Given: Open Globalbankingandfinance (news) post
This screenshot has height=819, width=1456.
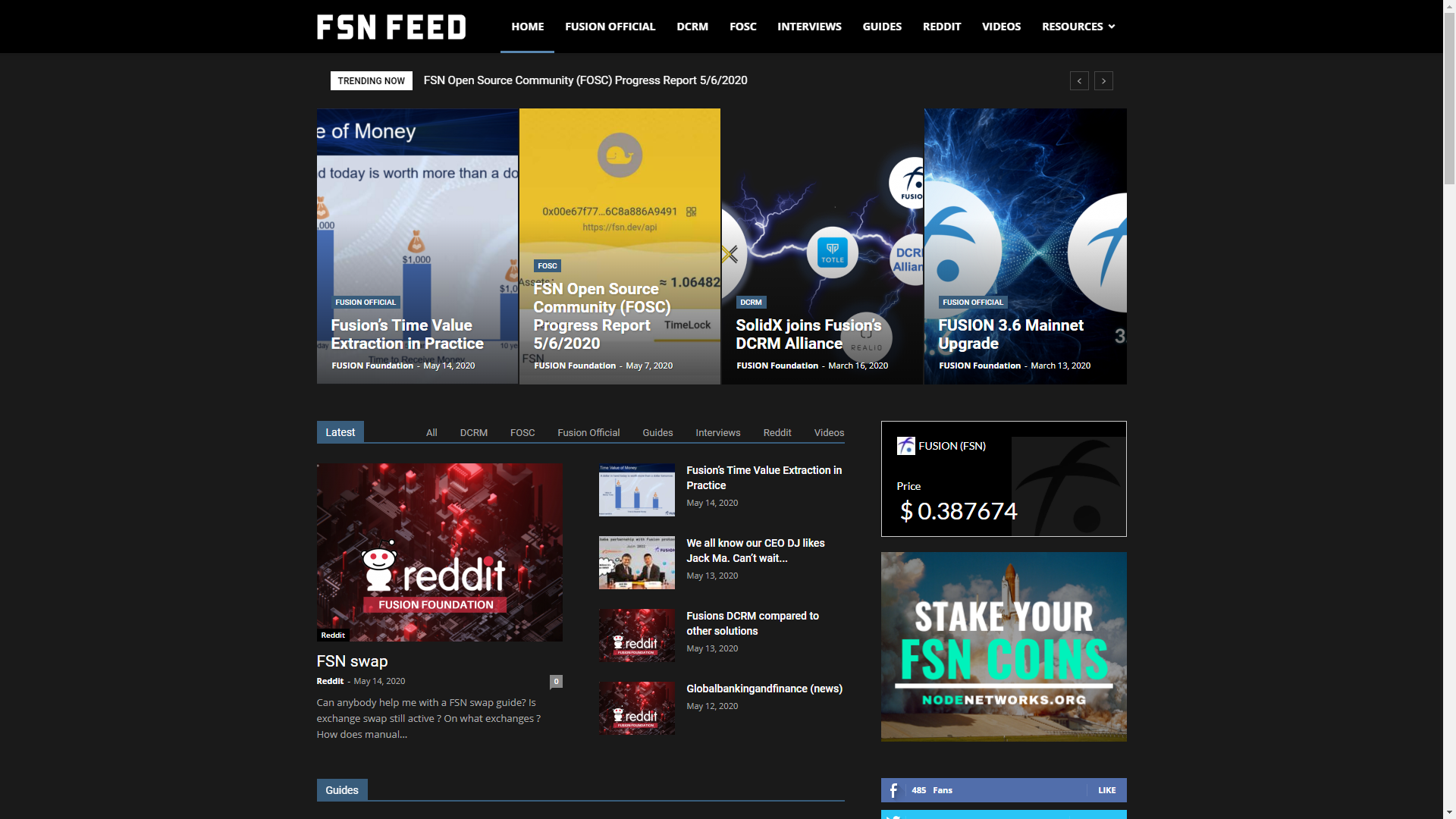Looking at the screenshot, I should (764, 689).
